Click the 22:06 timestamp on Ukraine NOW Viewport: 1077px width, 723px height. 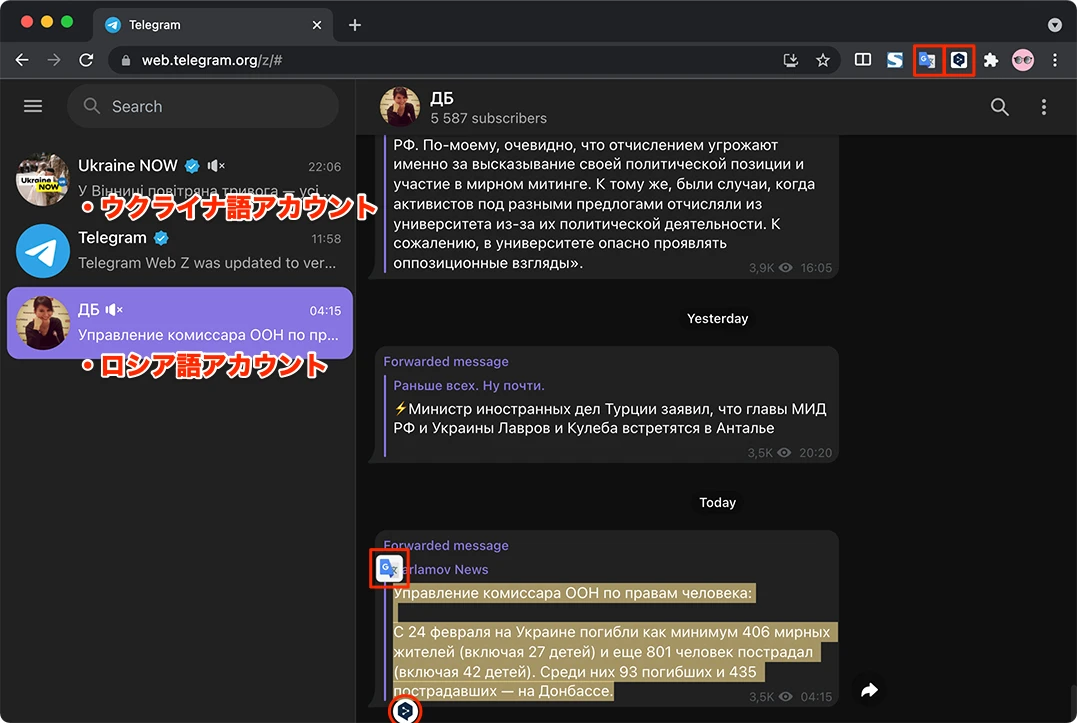[324, 167]
